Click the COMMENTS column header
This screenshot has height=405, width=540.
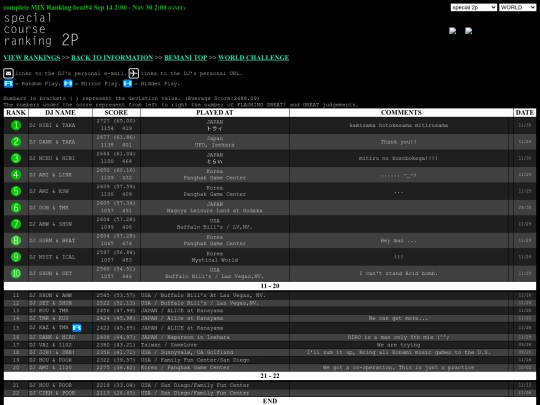pyautogui.click(x=401, y=113)
